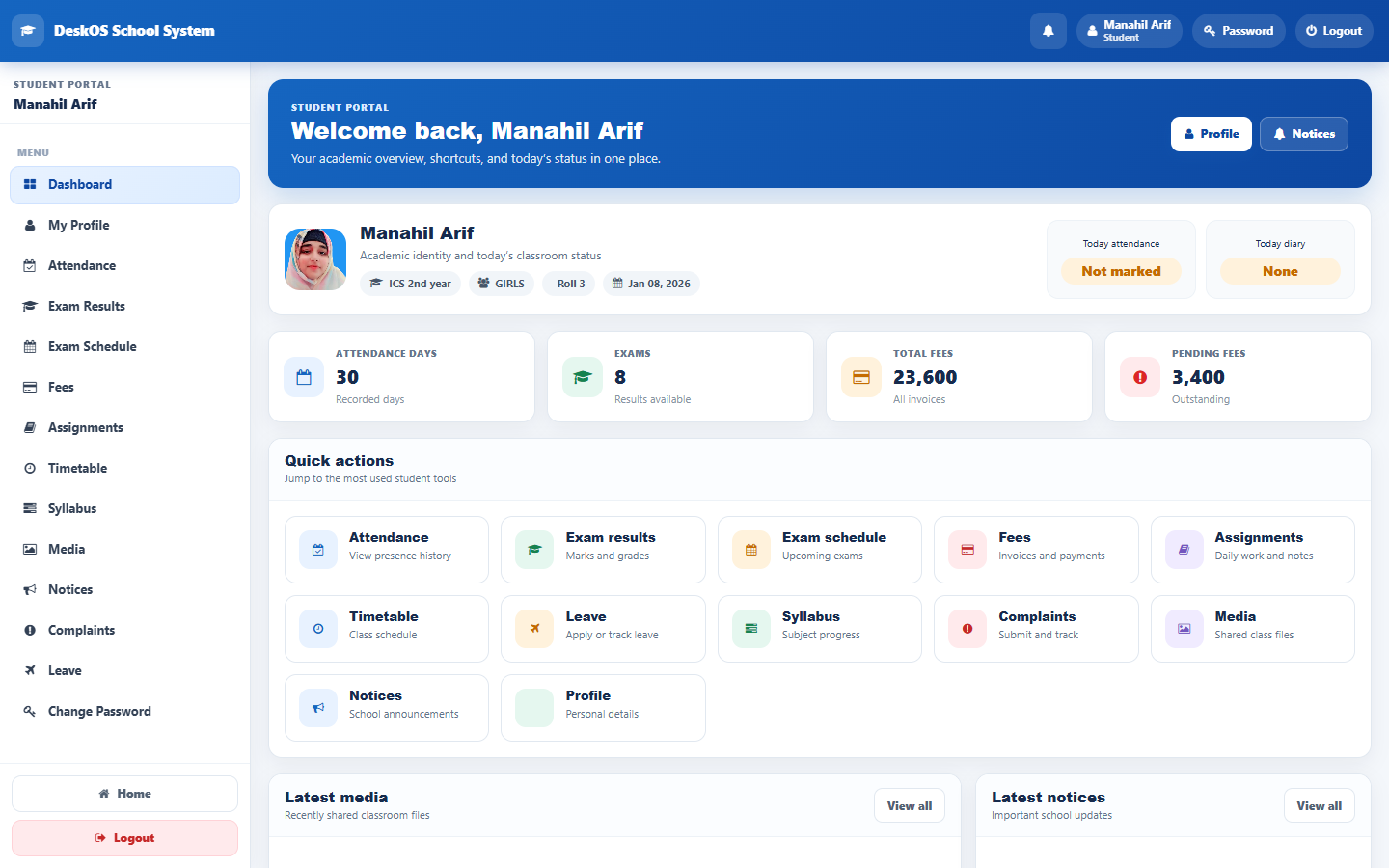Click the 'Roll 3' tag

(x=568, y=284)
